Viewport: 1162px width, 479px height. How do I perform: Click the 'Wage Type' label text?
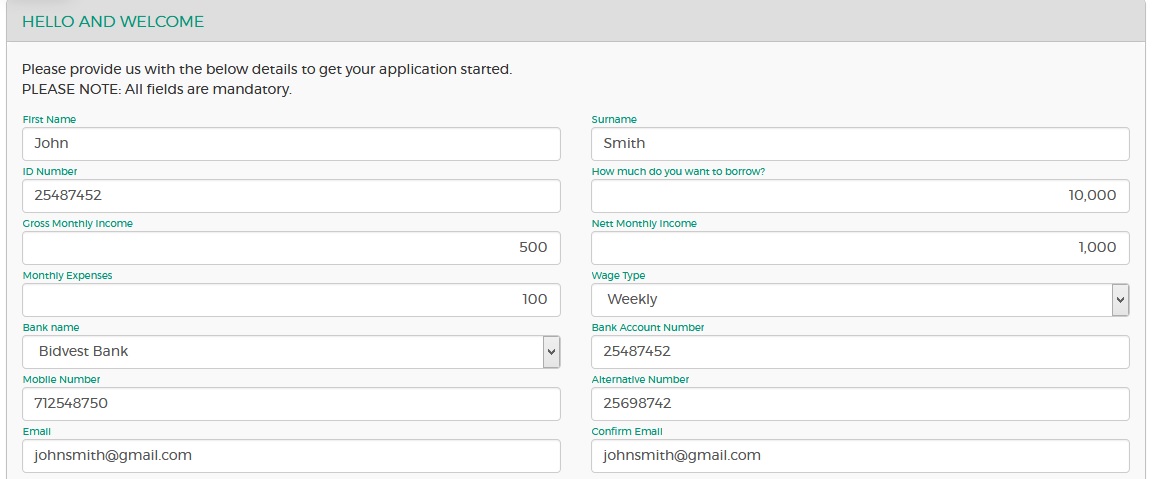[618, 275]
